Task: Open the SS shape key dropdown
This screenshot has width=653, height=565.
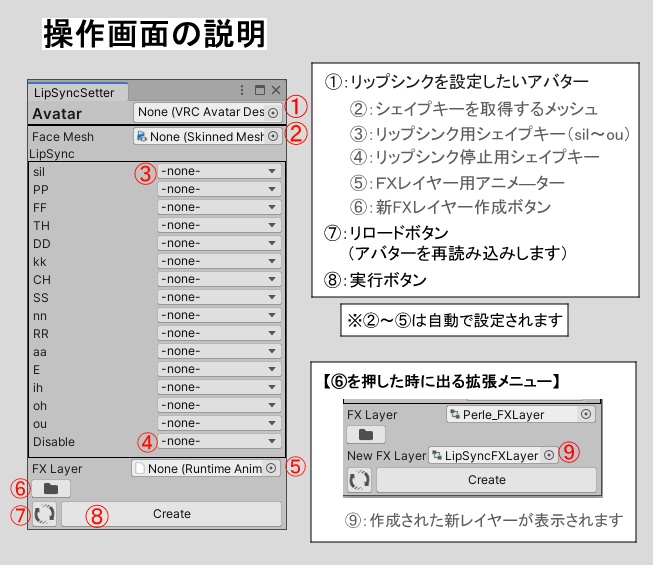Action: click(x=219, y=297)
